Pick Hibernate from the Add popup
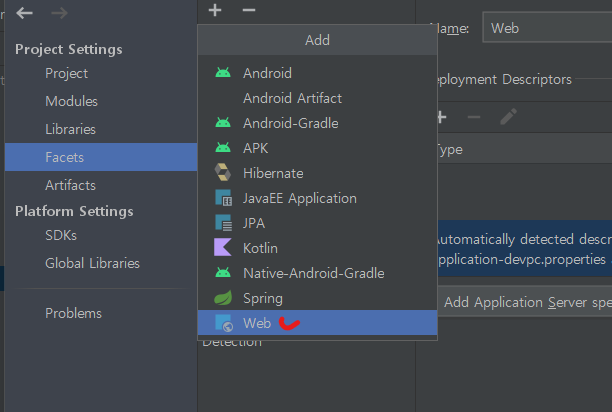Image resolution: width=612 pixels, height=412 pixels. coord(317,173)
